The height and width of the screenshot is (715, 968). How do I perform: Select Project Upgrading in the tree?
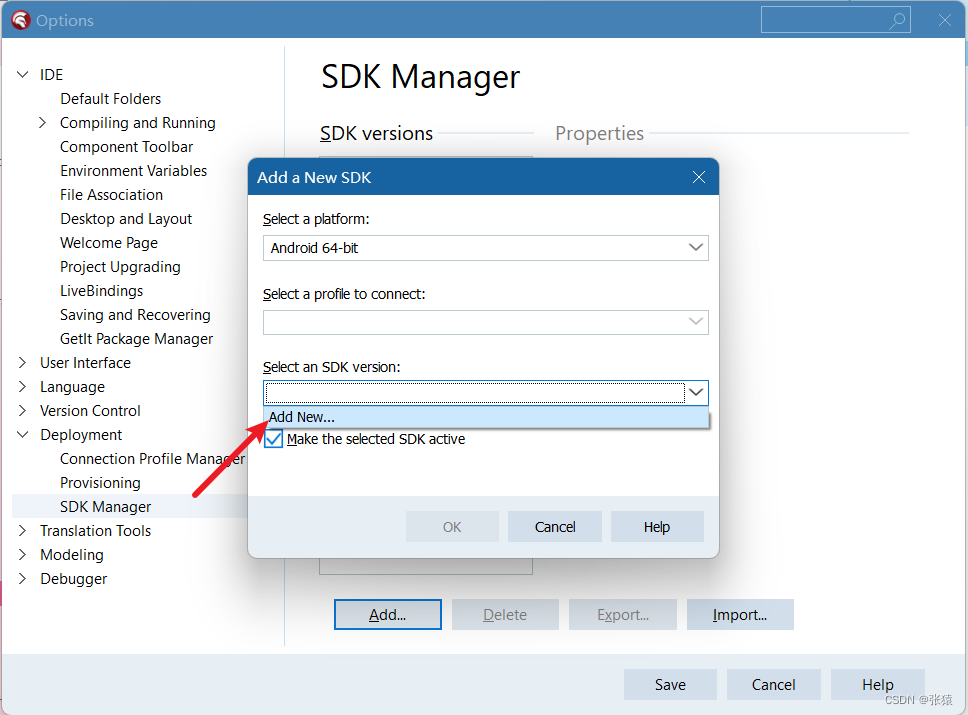120,267
